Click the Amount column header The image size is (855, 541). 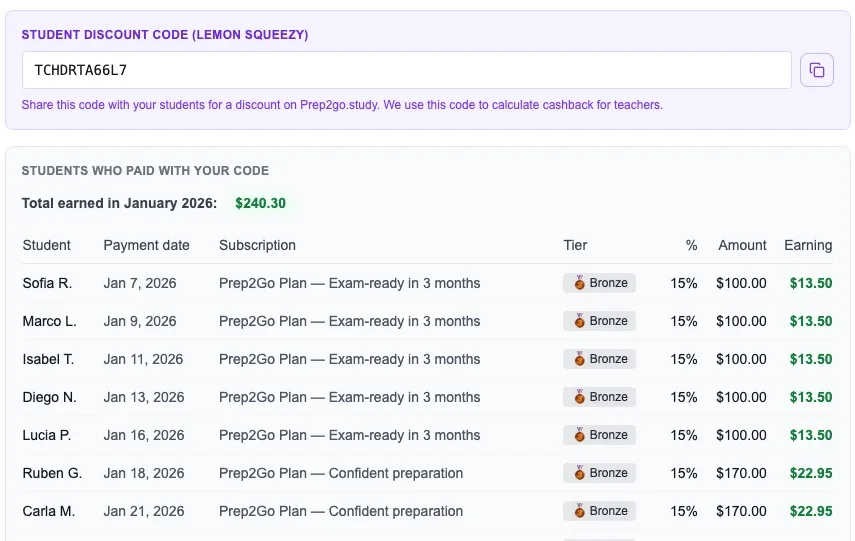pos(742,245)
